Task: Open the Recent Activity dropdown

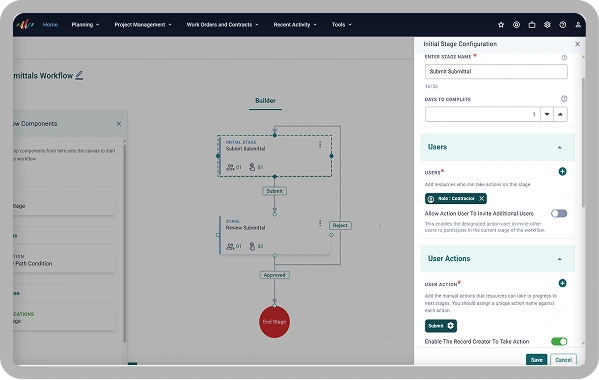Action: (295, 25)
